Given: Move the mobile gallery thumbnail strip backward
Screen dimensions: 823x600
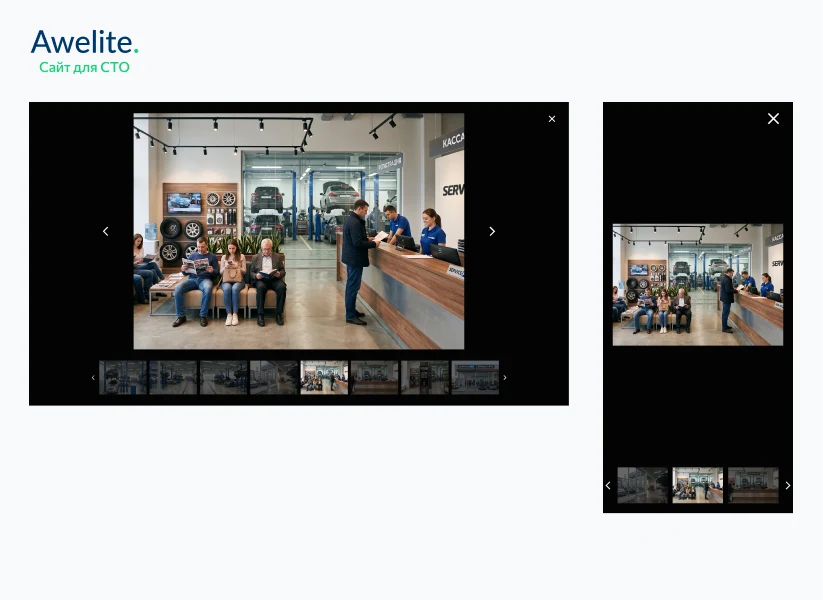Looking at the screenshot, I should 608,486.
